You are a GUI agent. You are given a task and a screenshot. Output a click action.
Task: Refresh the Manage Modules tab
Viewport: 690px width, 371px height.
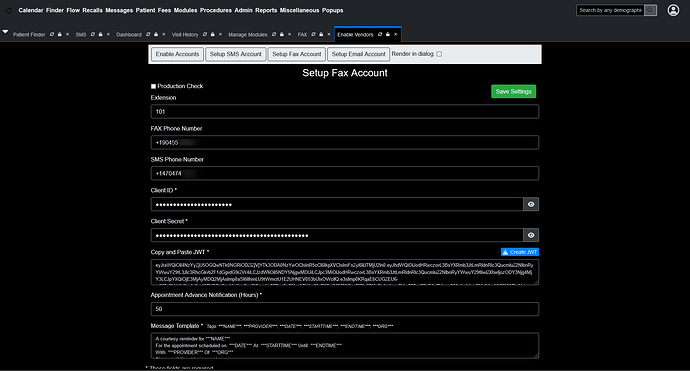274,34
